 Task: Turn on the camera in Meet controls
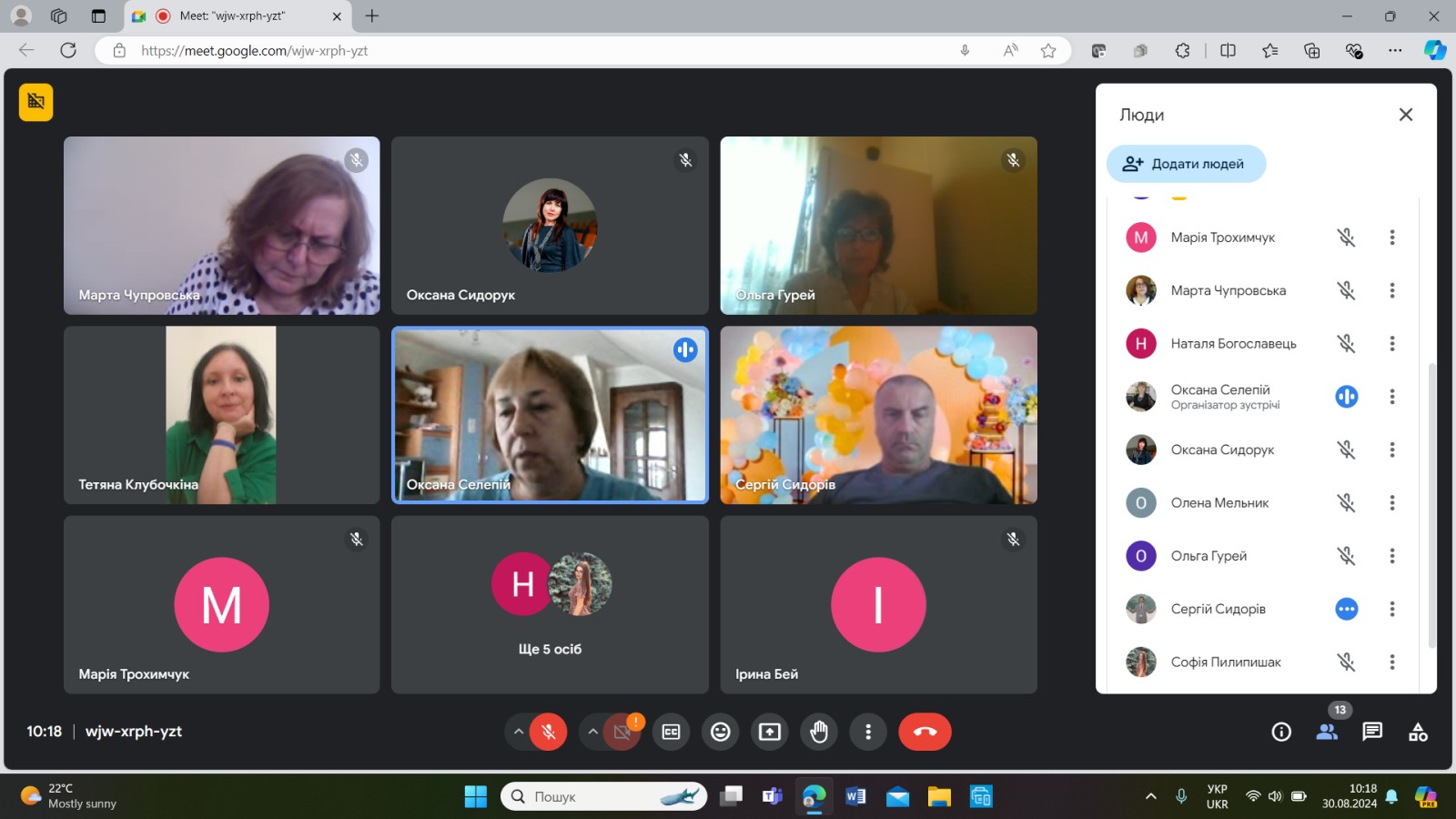(x=622, y=732)
